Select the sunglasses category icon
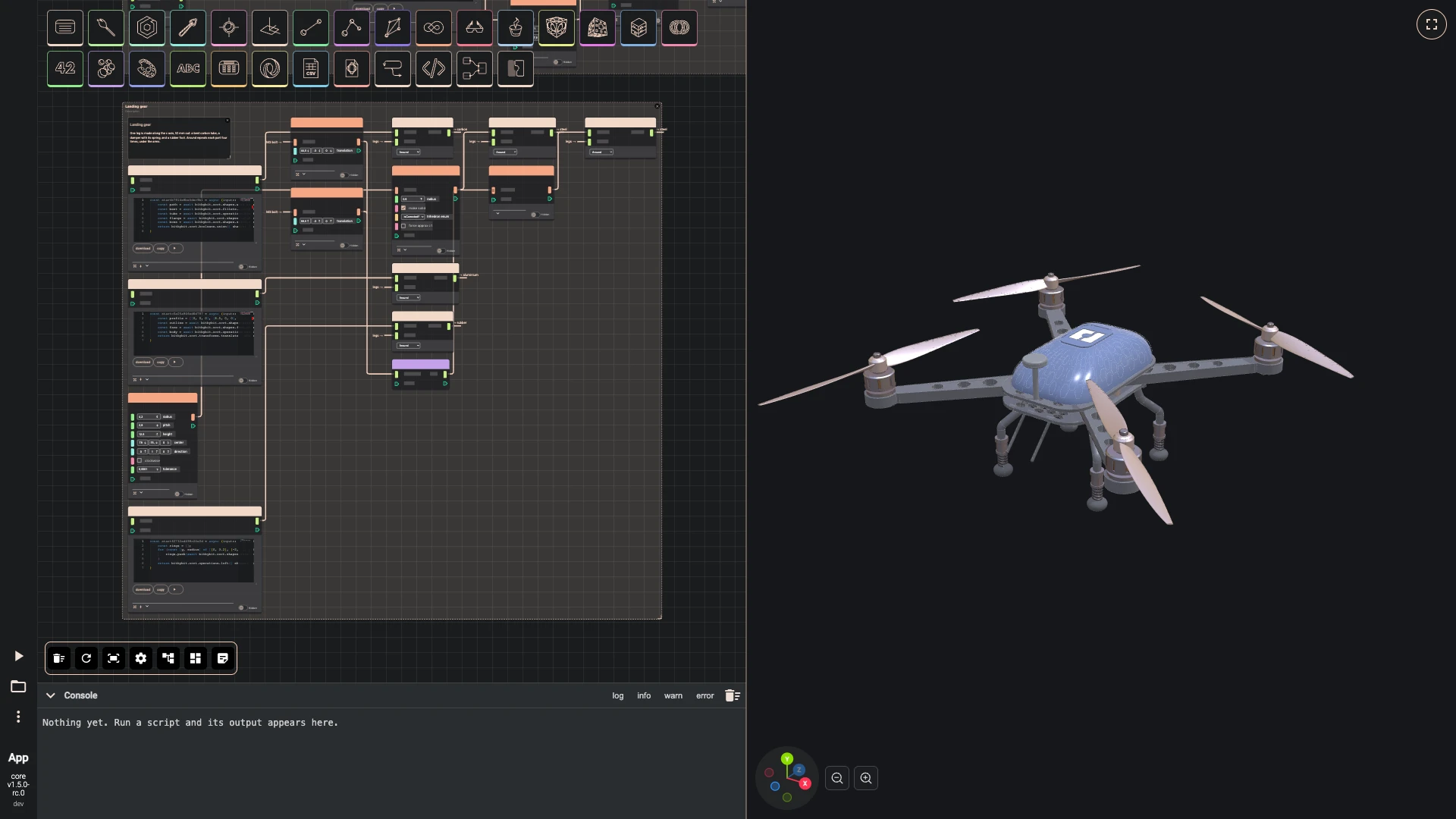 pos(475,27)
